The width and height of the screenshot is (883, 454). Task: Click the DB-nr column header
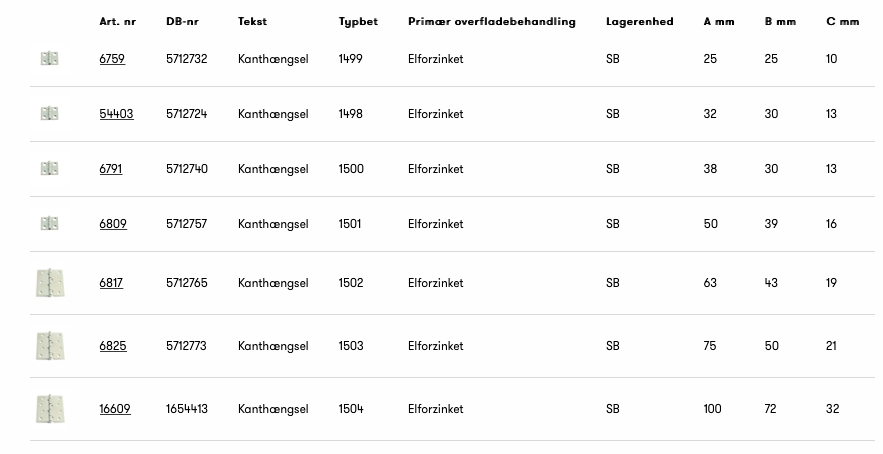click(182, 21)
